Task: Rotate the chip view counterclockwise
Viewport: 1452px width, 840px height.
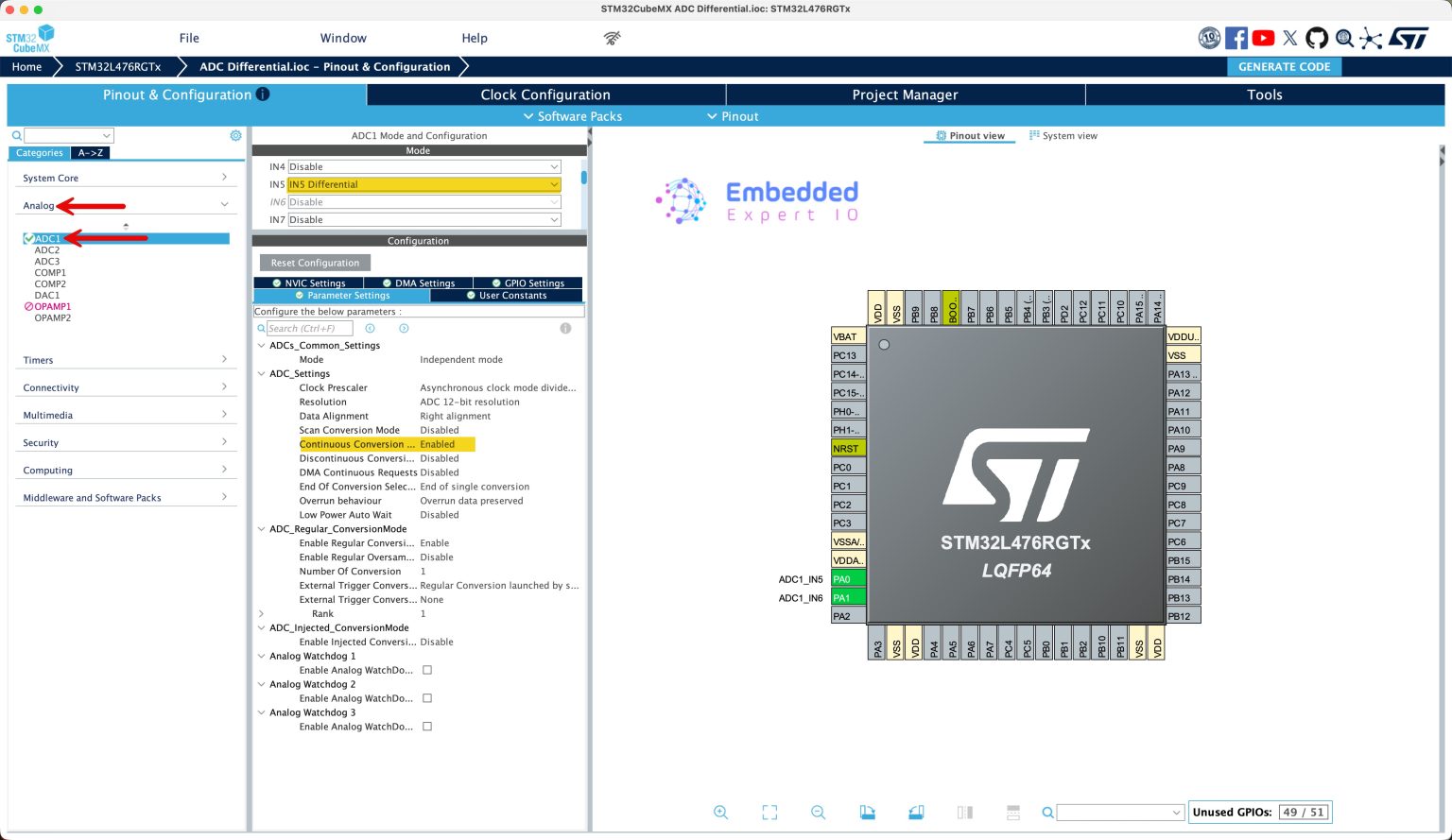Action: click(915, 812)
